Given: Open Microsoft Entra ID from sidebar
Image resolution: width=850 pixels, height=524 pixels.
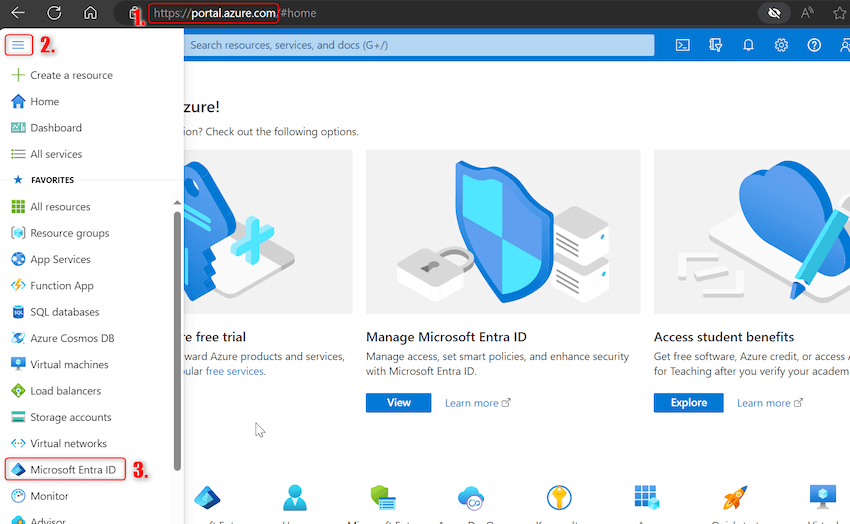Looking at the screenshot, I should [65, 469].
